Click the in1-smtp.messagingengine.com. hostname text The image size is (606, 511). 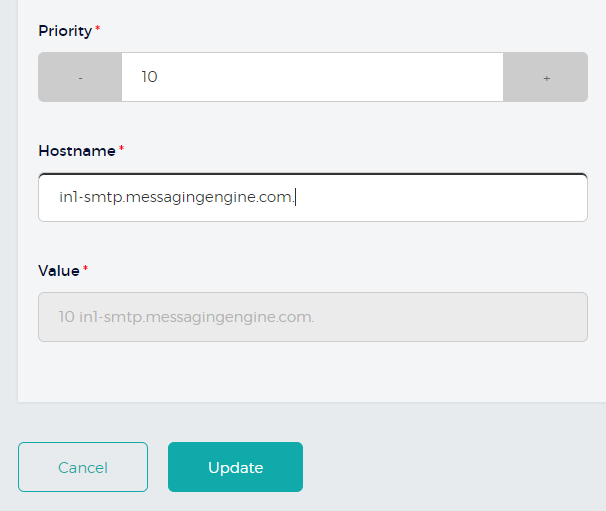click(x=177, y=198)
